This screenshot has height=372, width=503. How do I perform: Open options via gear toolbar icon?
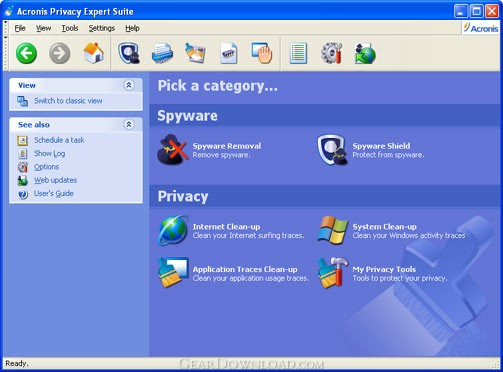(x=331, y=53)
